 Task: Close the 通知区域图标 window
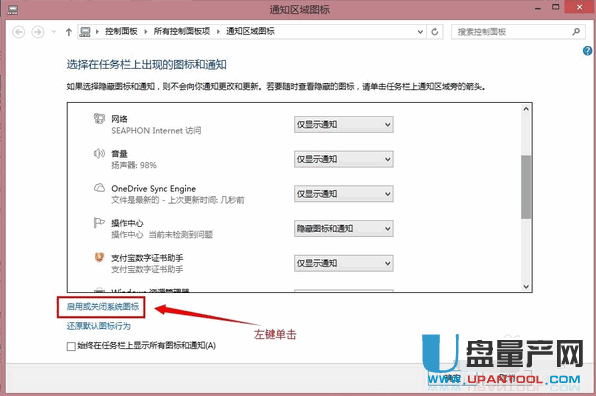point(580,7)
